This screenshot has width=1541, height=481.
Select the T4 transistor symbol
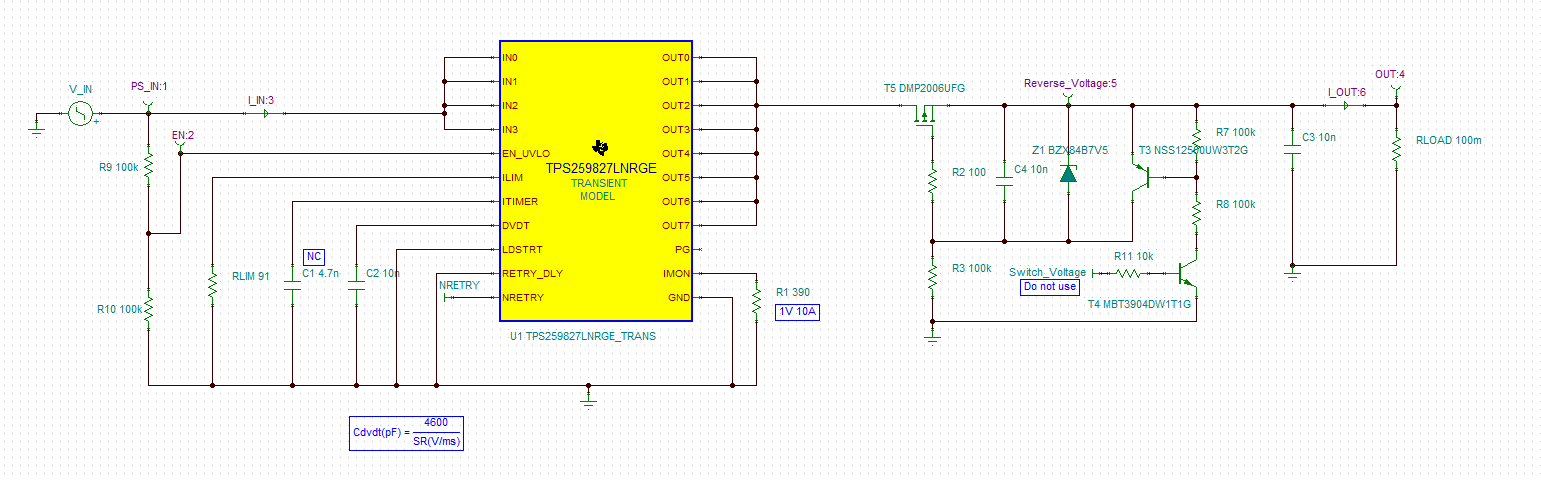1187,272
